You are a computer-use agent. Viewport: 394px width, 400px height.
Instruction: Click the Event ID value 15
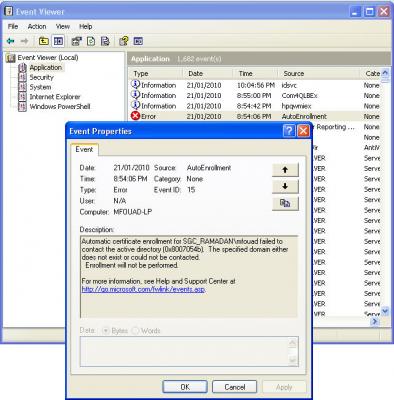click(x=191, y=190)
